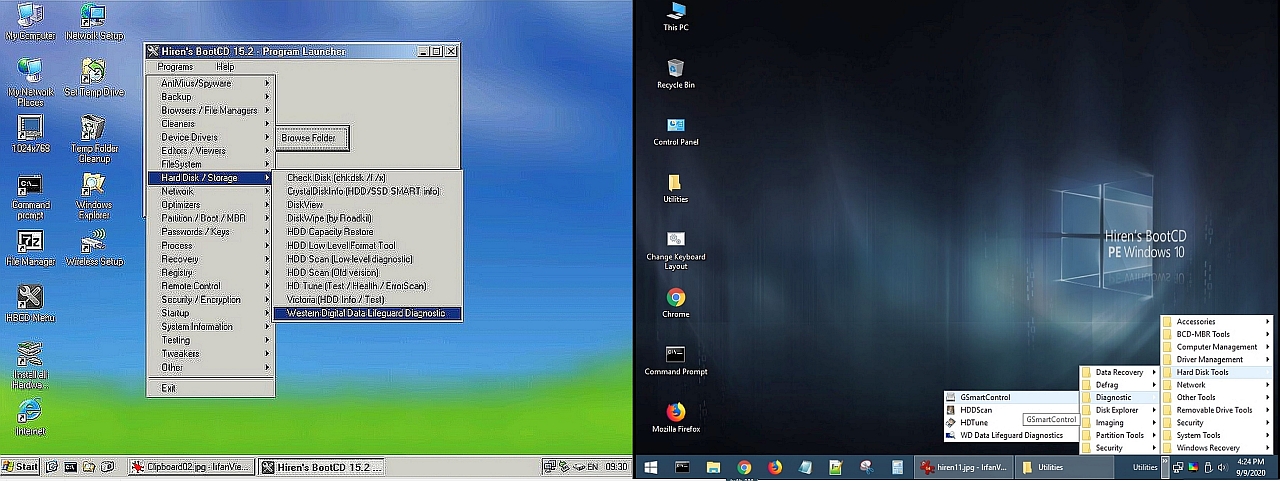
Task: Open Data Recovery folder submenu
Action: tap(1118, 372)
